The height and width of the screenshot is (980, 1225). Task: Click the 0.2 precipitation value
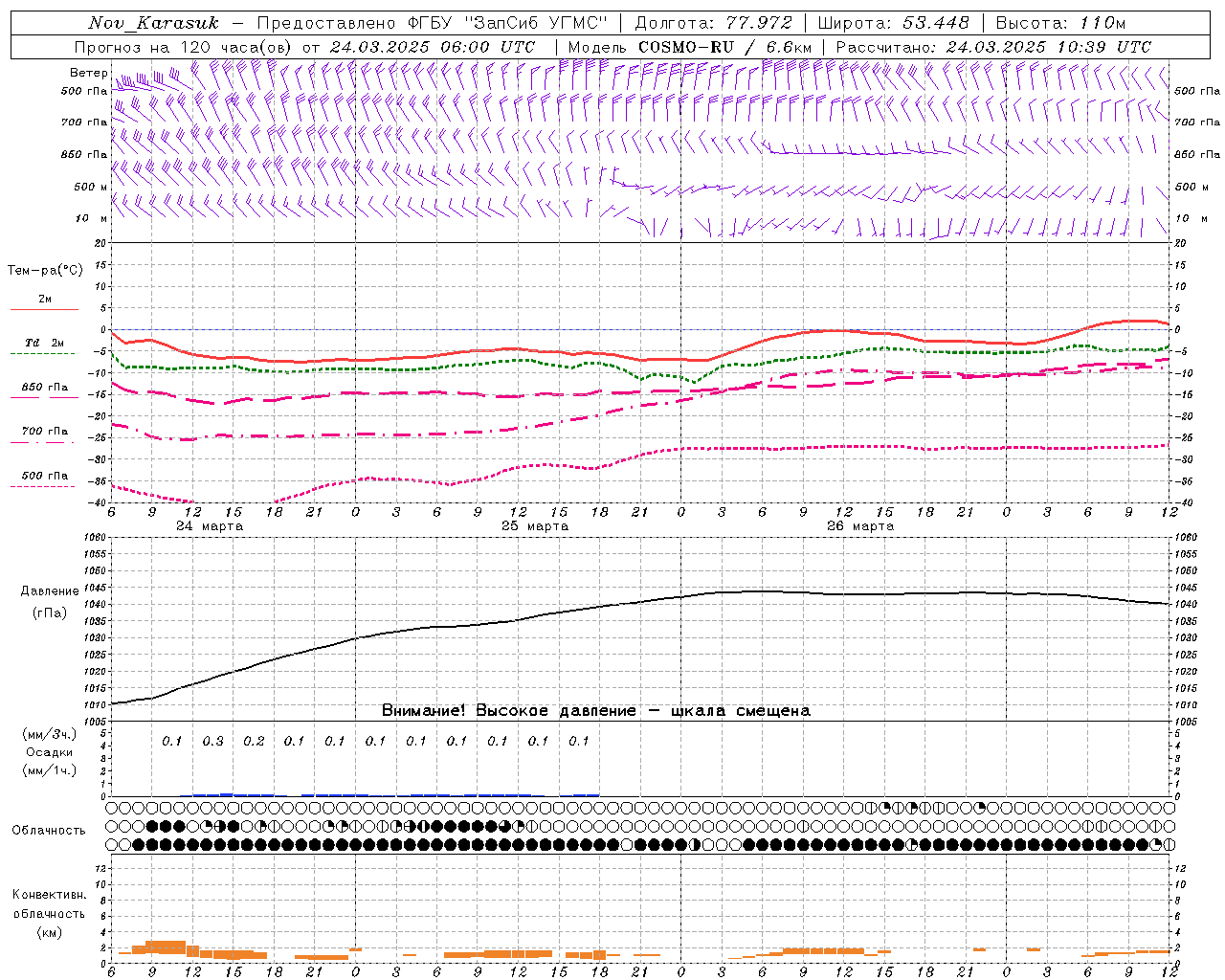(x=254, y=742)
